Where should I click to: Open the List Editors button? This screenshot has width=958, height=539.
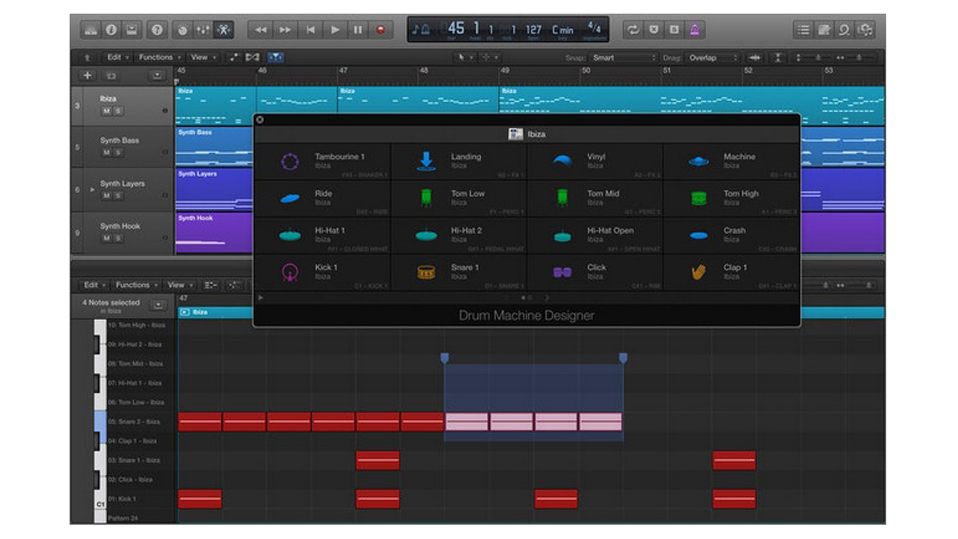click(803, 29)
